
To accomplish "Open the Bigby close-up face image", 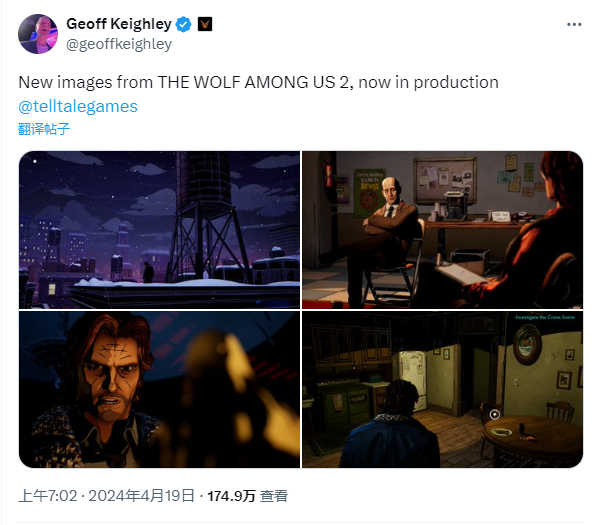I will (160, 389).
